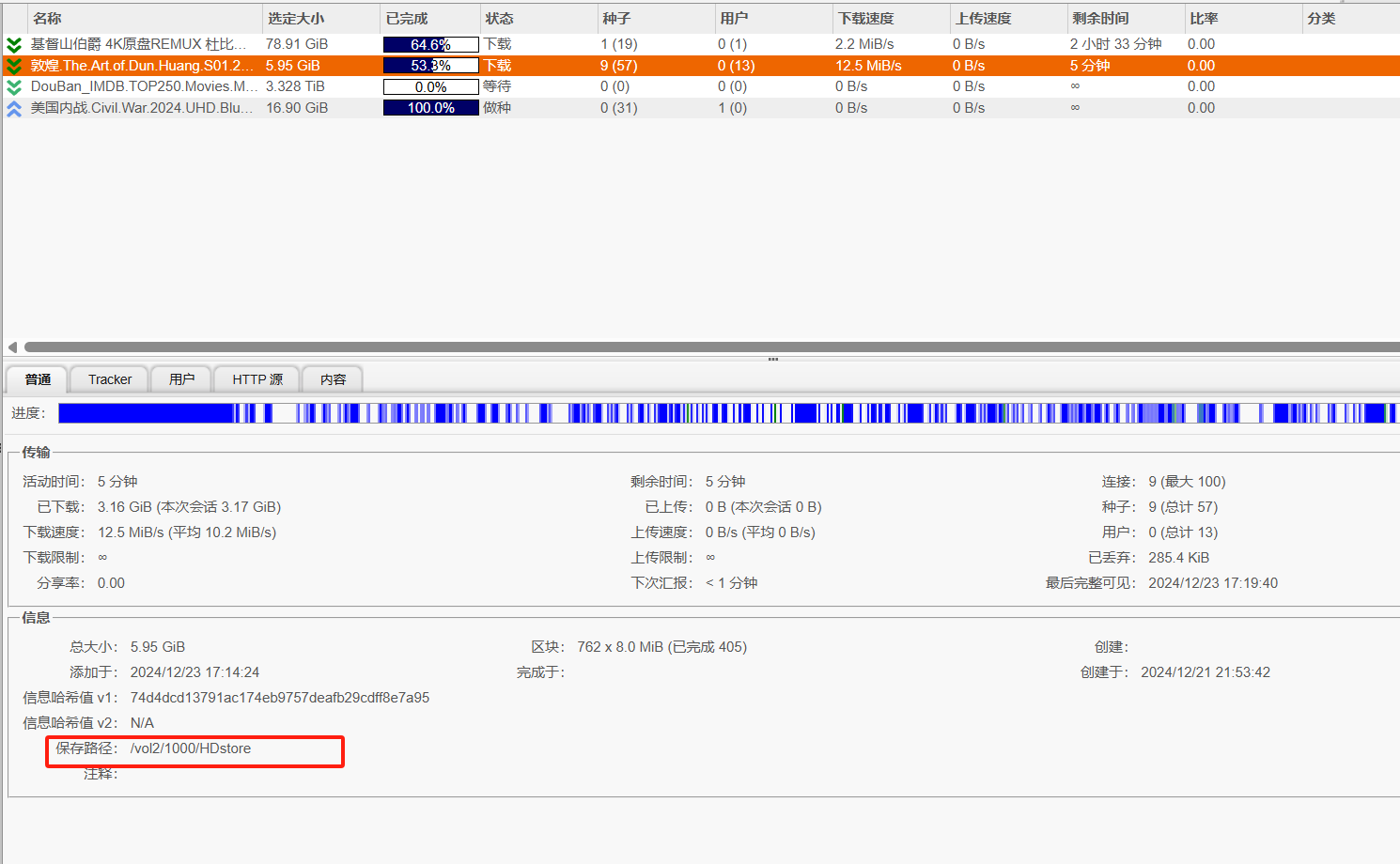
Task: Click the blue piece progress bar next to 进度
Action: point(728,413)
